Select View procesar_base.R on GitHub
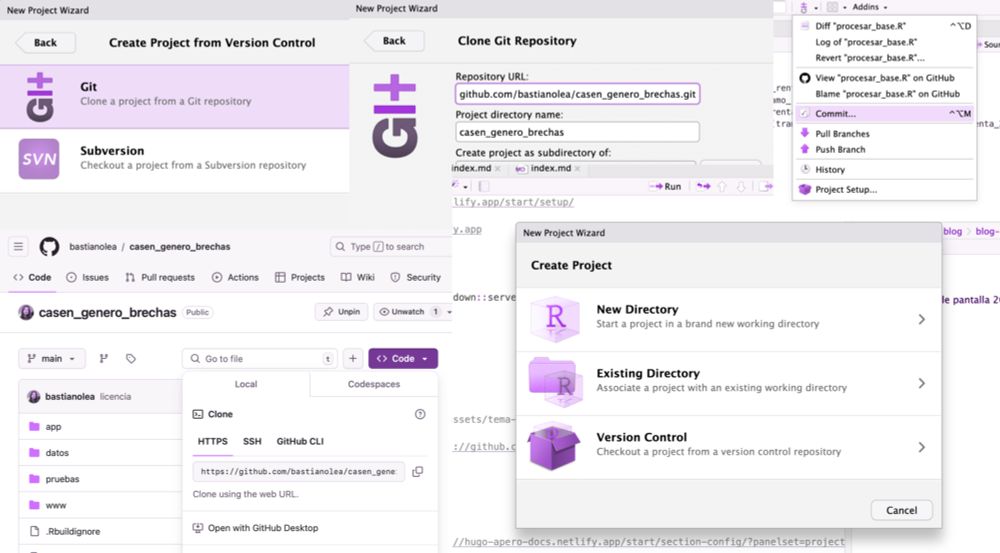The height and width of the screenshot is (553, 1000). [x=885, y=78]
